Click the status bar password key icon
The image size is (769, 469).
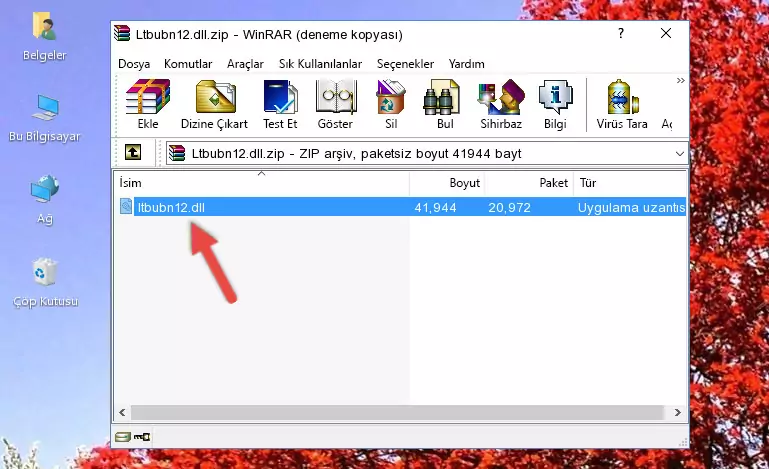(x=142, y=437)
